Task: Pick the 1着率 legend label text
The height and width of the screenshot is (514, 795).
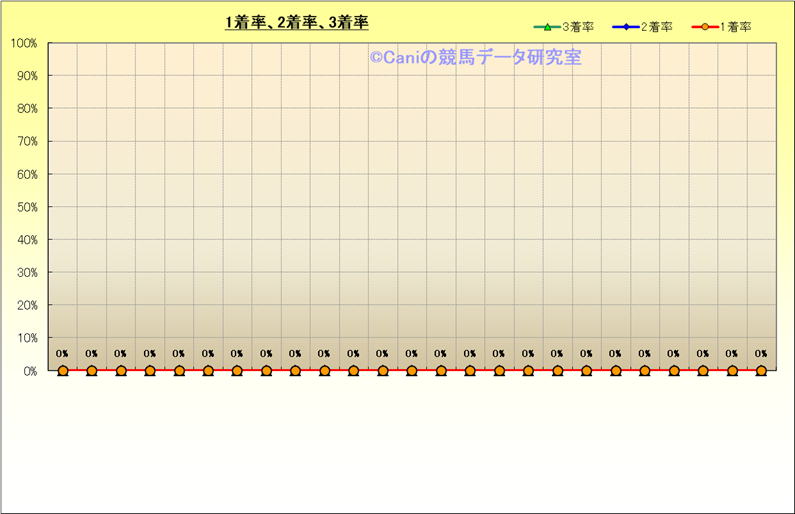Action: click(x=735, y=27)
